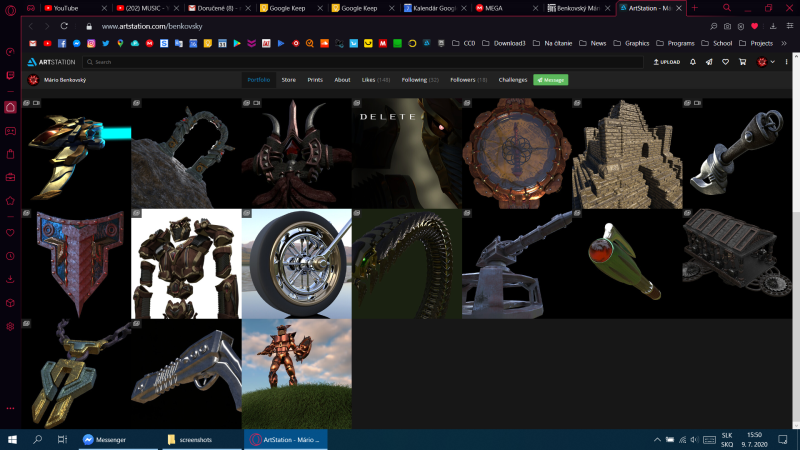Open the ArtStation likes heart icon
The image size is (800, 450).
click(725, 62)
